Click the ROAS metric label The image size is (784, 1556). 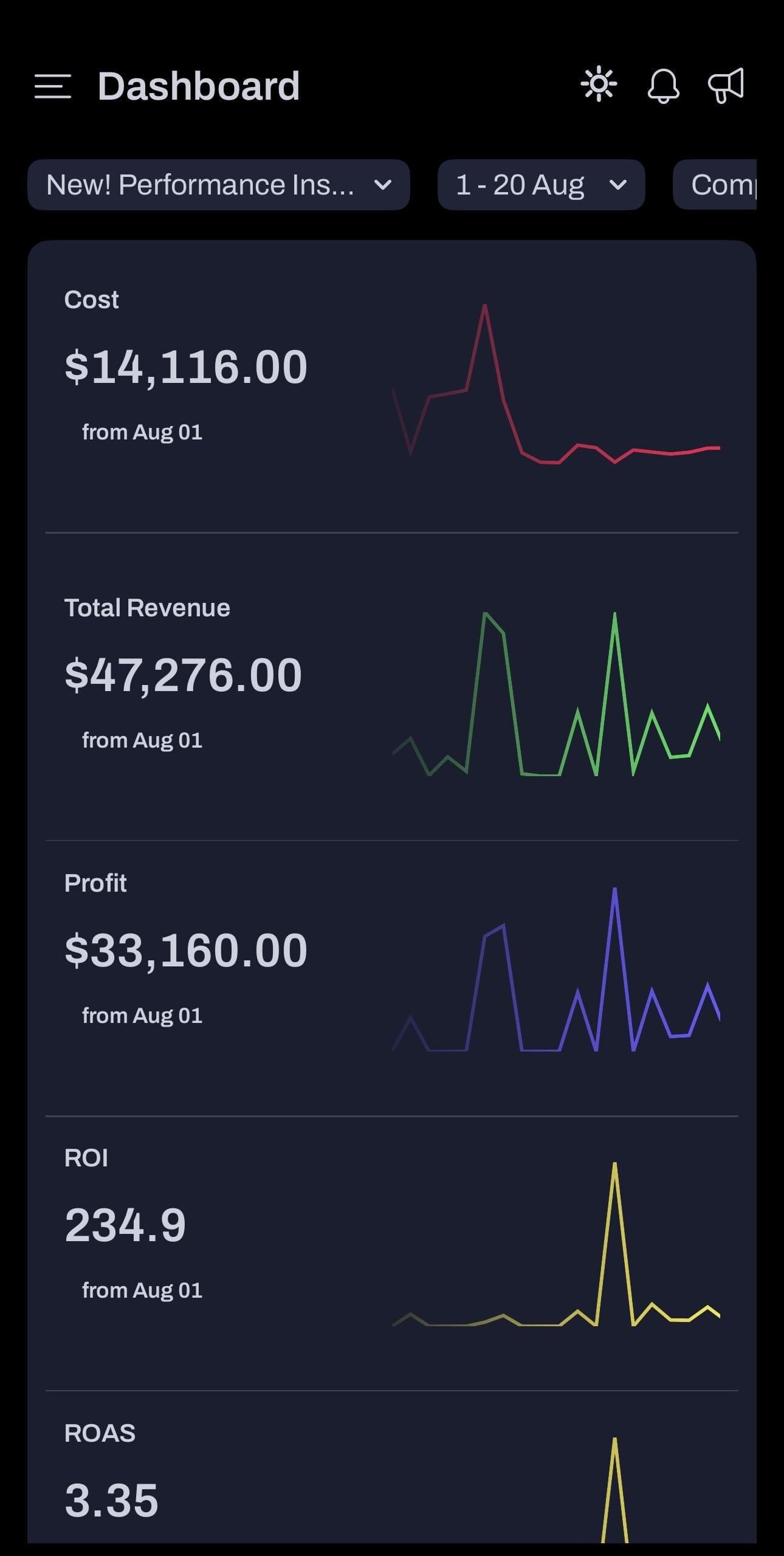tap(100, 1433)
